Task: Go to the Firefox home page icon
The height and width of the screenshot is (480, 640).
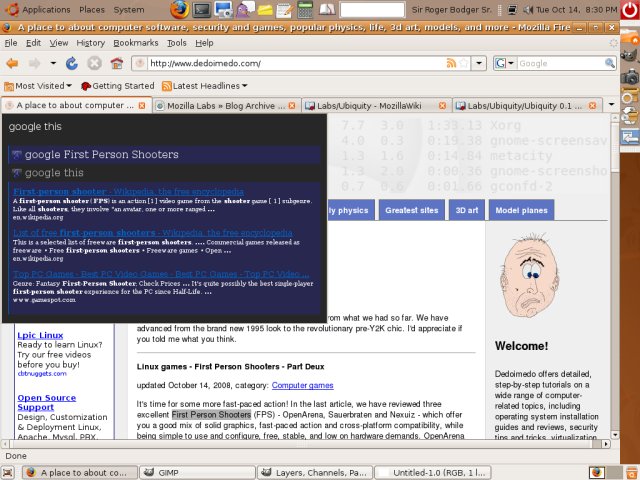Action: [x=117, y=63]
